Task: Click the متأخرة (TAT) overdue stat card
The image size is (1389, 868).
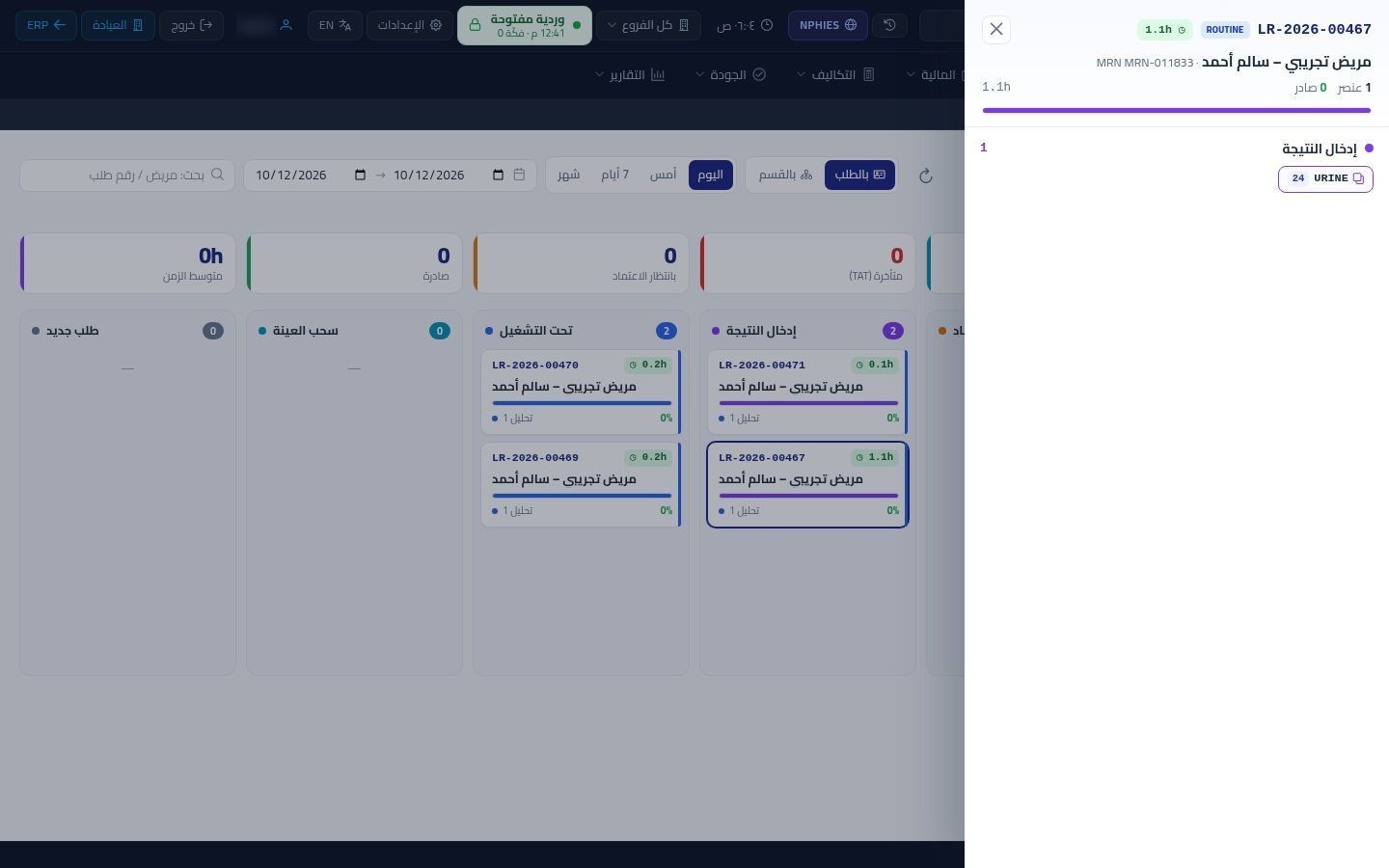Action: [807, 263]
